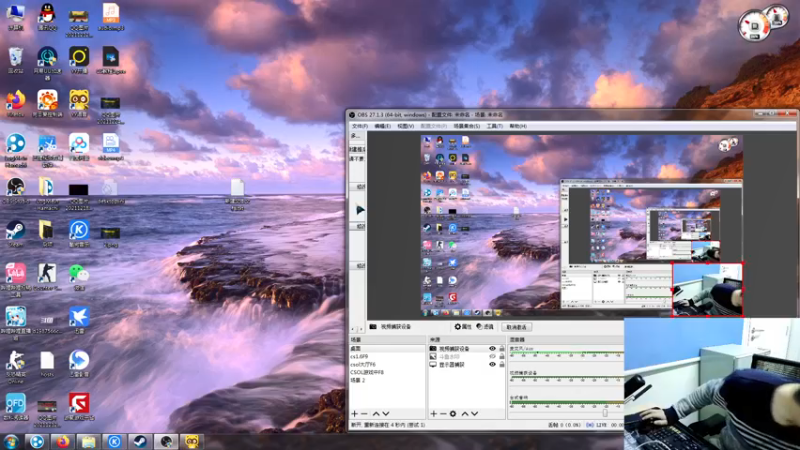This screenshot has width=800, height=450.
Task: Click the video capture device source icon
Action: point(433,348)
